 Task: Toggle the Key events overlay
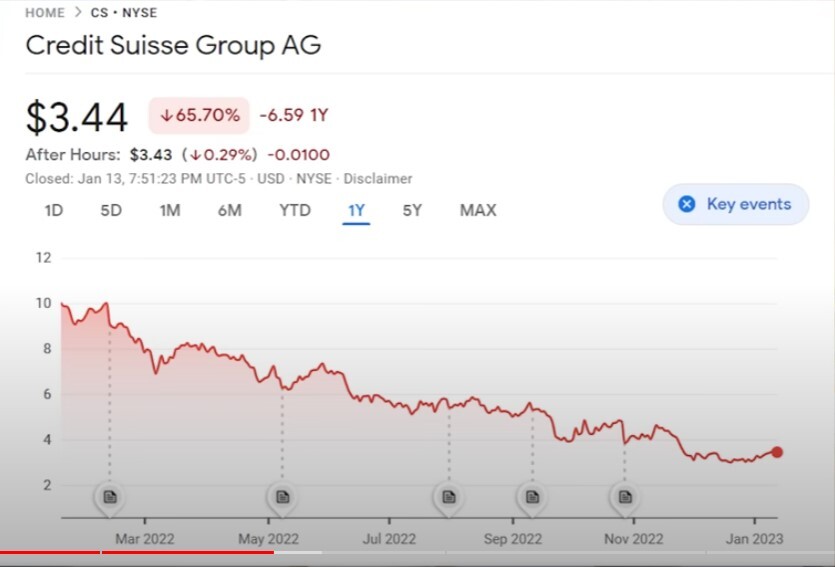pyautogui.click(x=735, y=204)
